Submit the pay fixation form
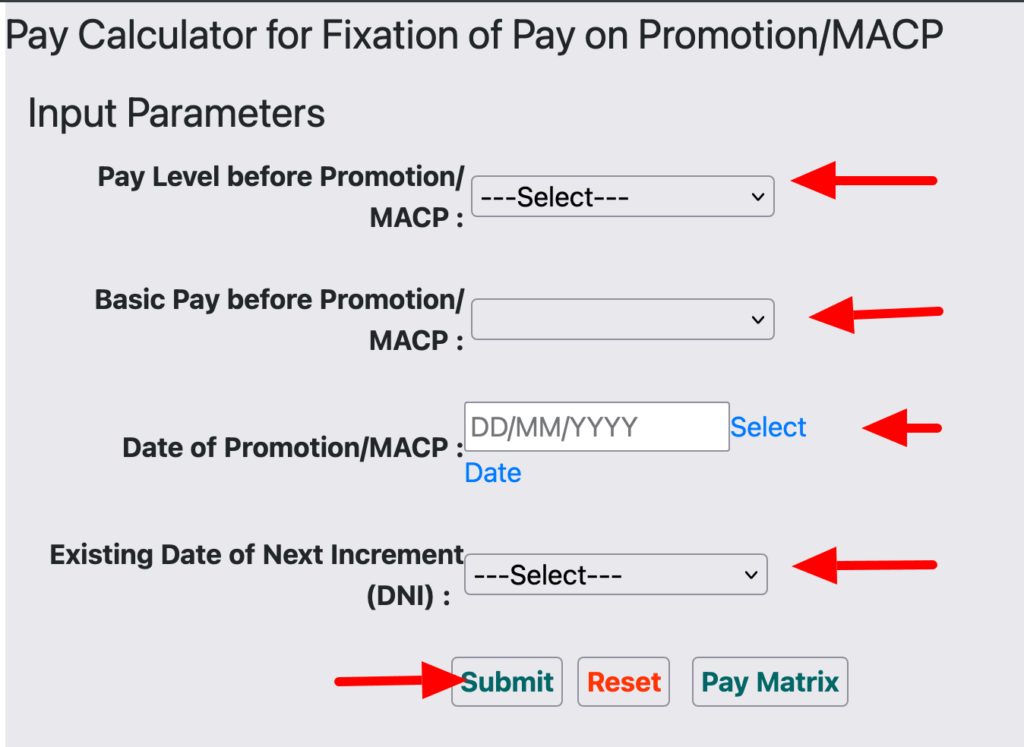The image size is (1024, 747). (507, 681)
